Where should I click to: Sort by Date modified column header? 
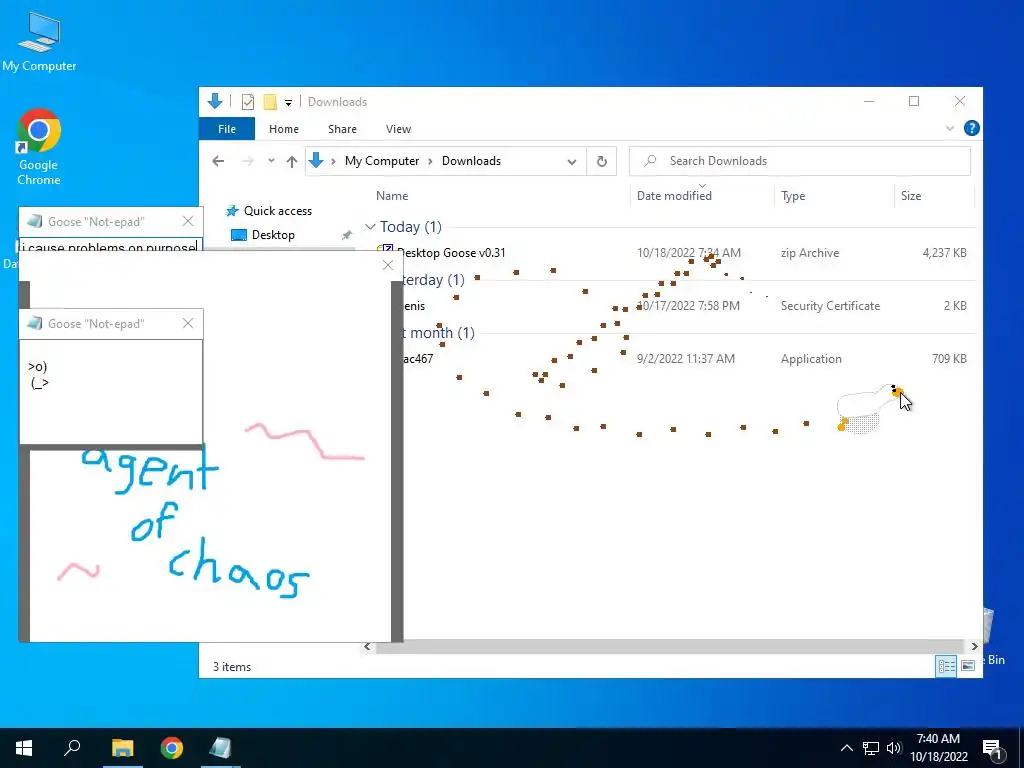(x=674, y=196)
